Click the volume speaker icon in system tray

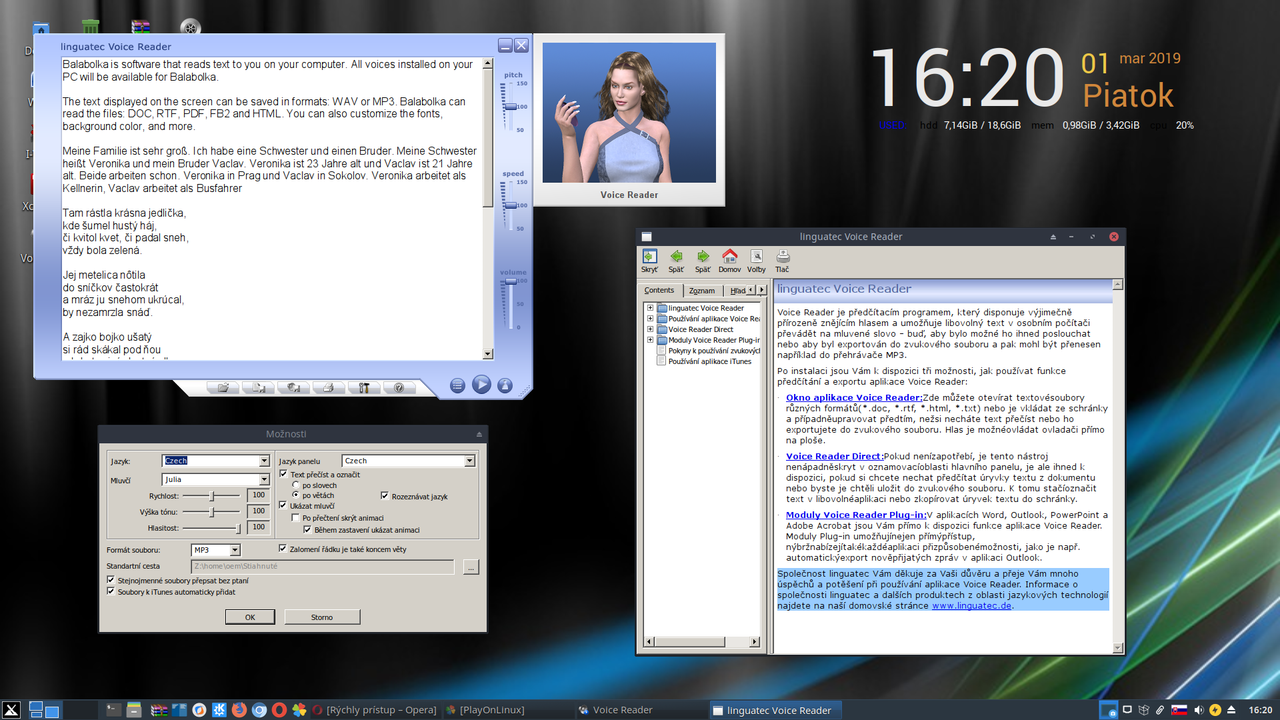pos(1199,710)
